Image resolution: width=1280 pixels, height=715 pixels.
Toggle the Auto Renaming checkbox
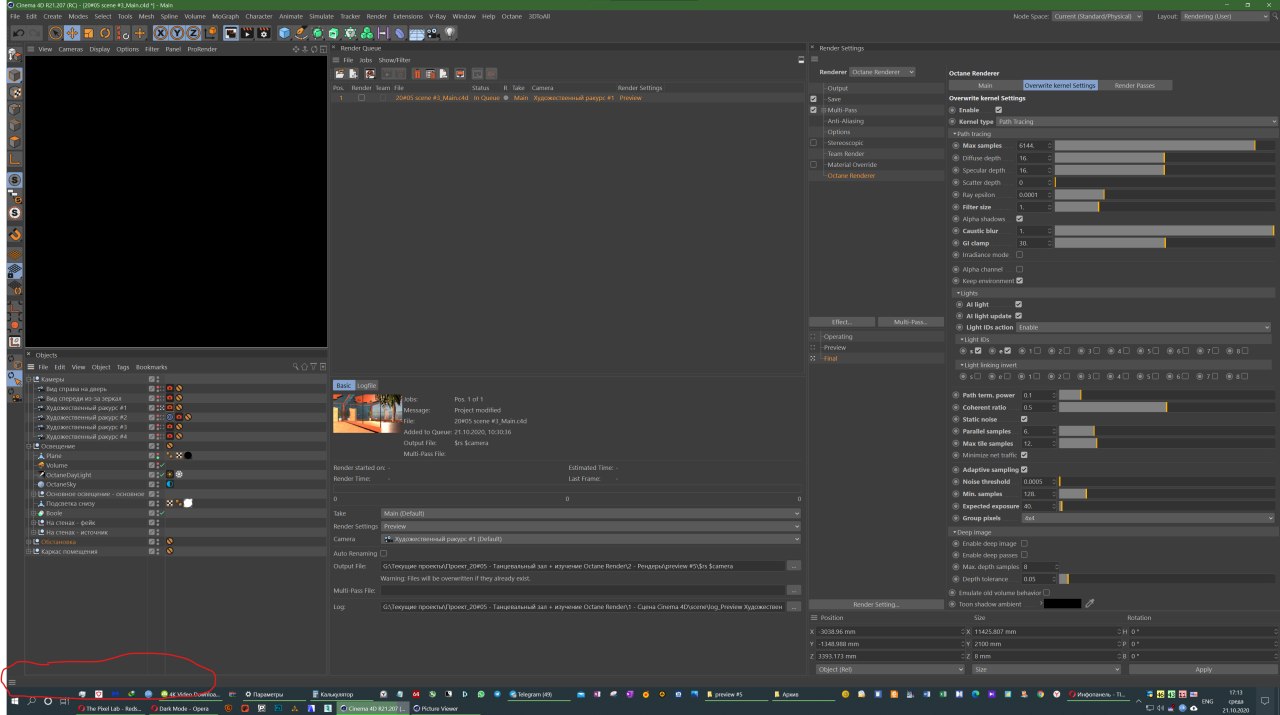point(383,553)
